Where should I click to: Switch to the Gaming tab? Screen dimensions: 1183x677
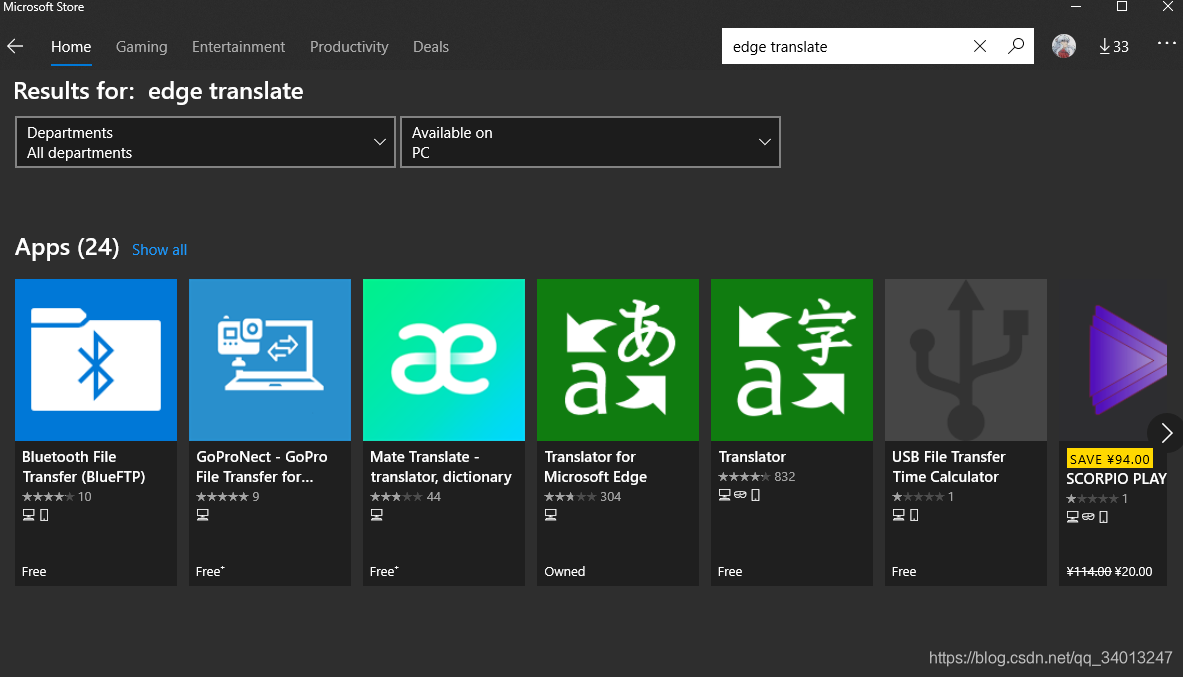[x=141, y=47]
